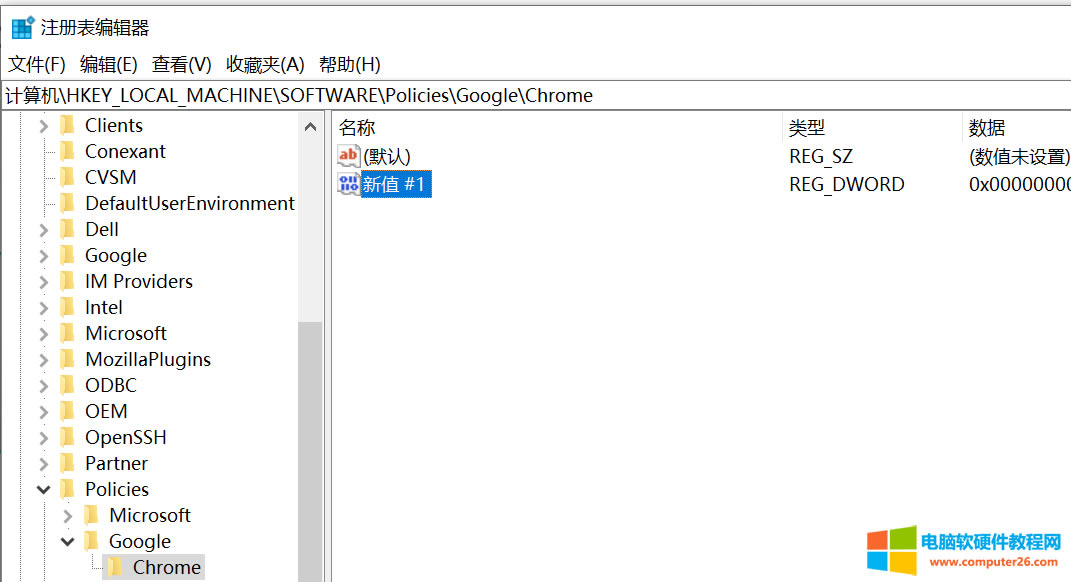Select the Clients folder icon
Screen dimensions: 1071x582
click(68, 125)
